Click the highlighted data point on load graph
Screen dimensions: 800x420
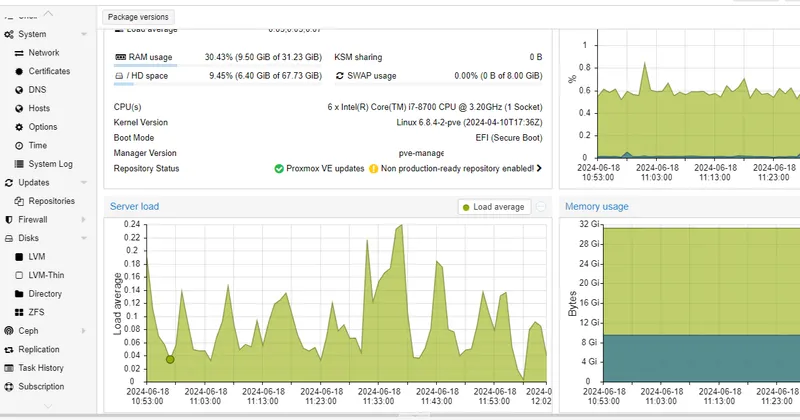tap(170, 360)
